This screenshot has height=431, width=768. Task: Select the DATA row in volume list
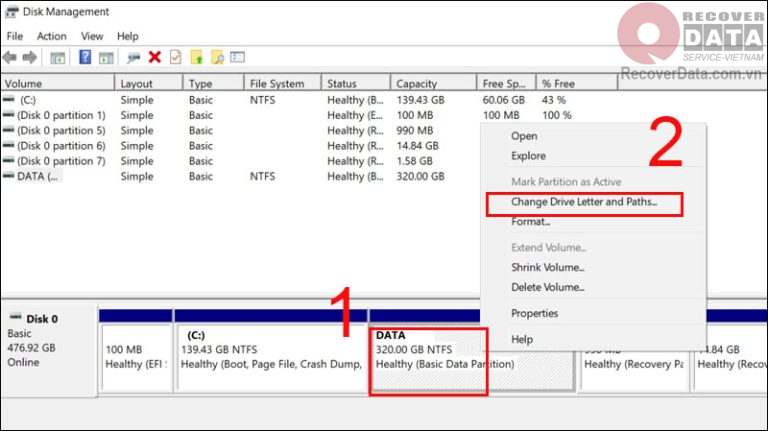38,176
